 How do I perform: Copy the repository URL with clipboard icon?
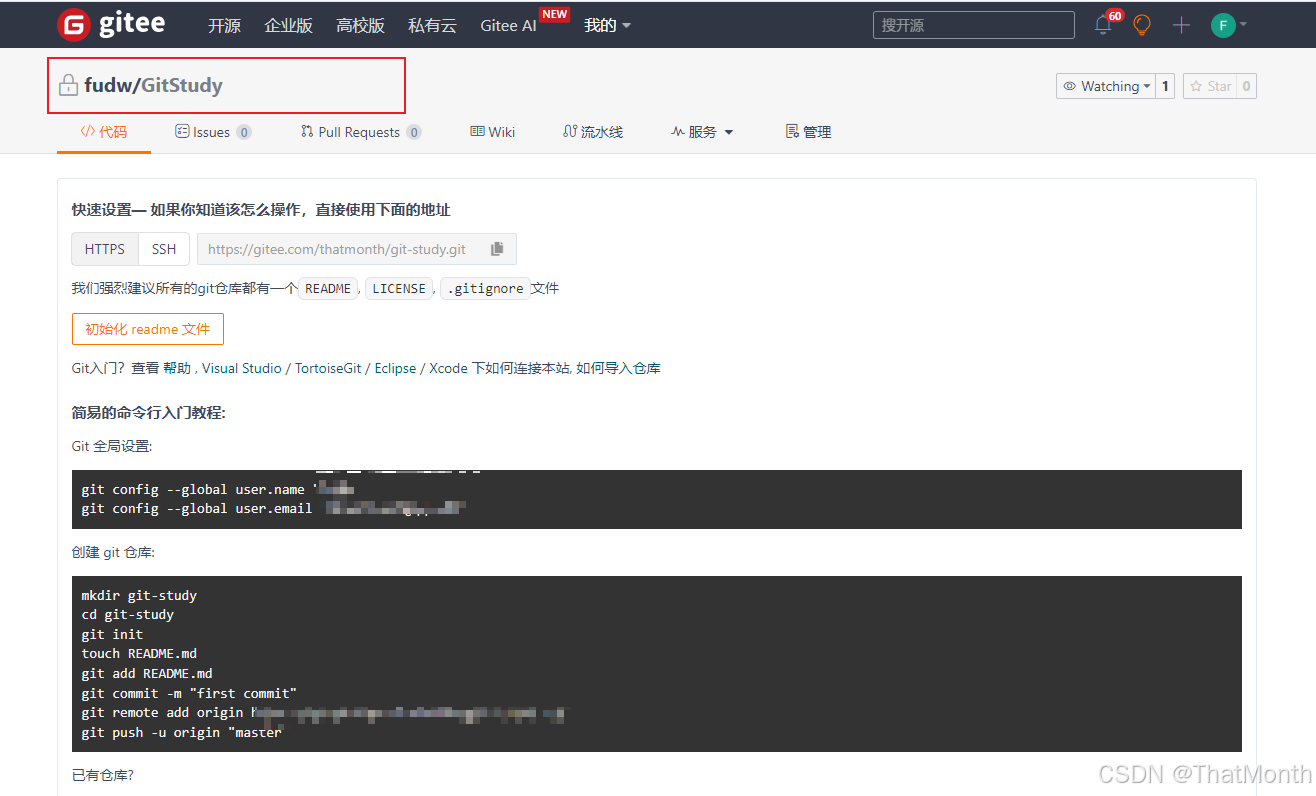click(x=497, y=249)
